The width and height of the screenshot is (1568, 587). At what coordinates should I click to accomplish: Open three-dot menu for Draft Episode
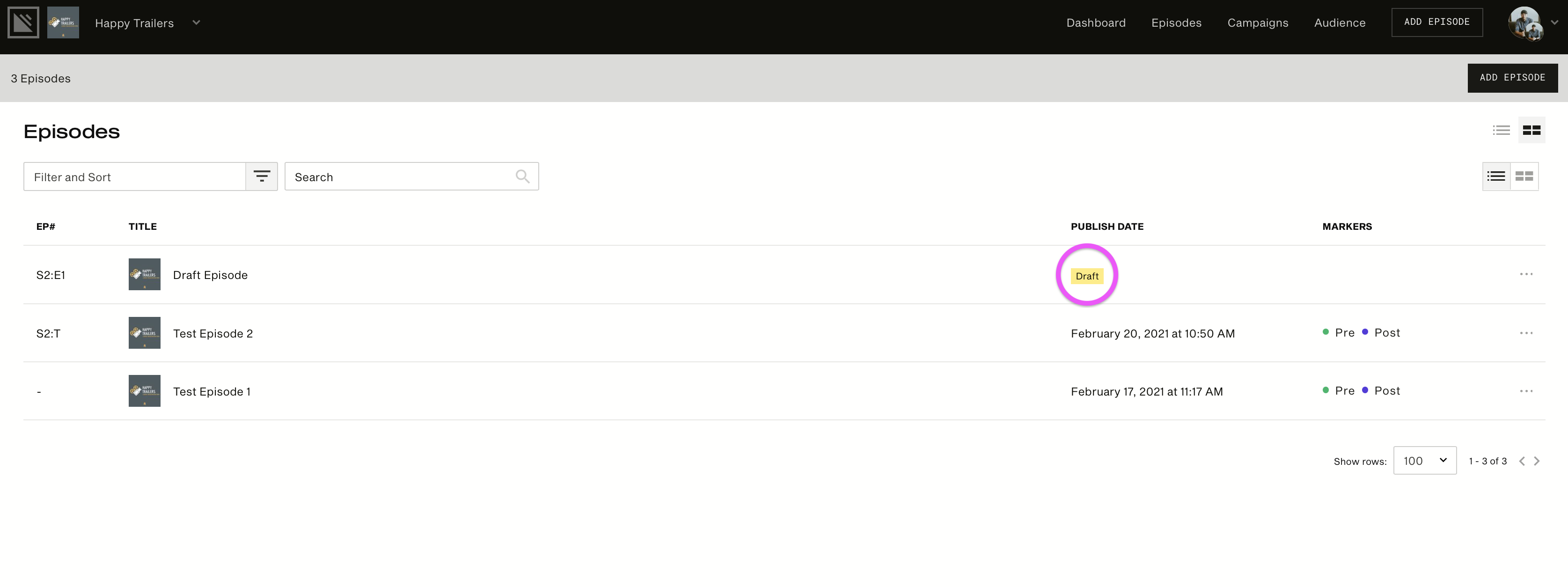click(x=1526, y=274)
